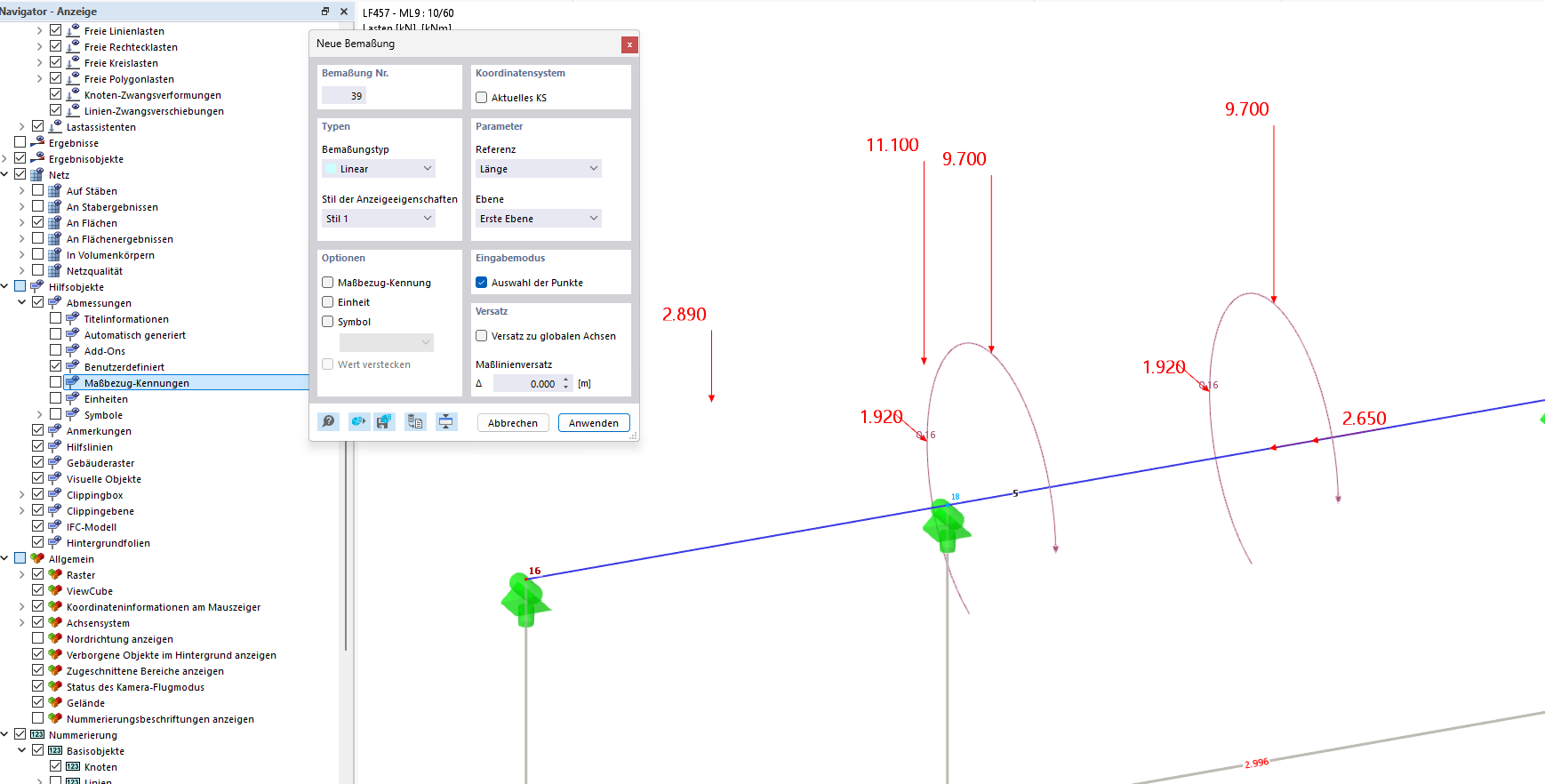Viewport: 1545px width, 784px height.
Task: Click the Gebäuderaster tree item icon
Action: point(55,462)
